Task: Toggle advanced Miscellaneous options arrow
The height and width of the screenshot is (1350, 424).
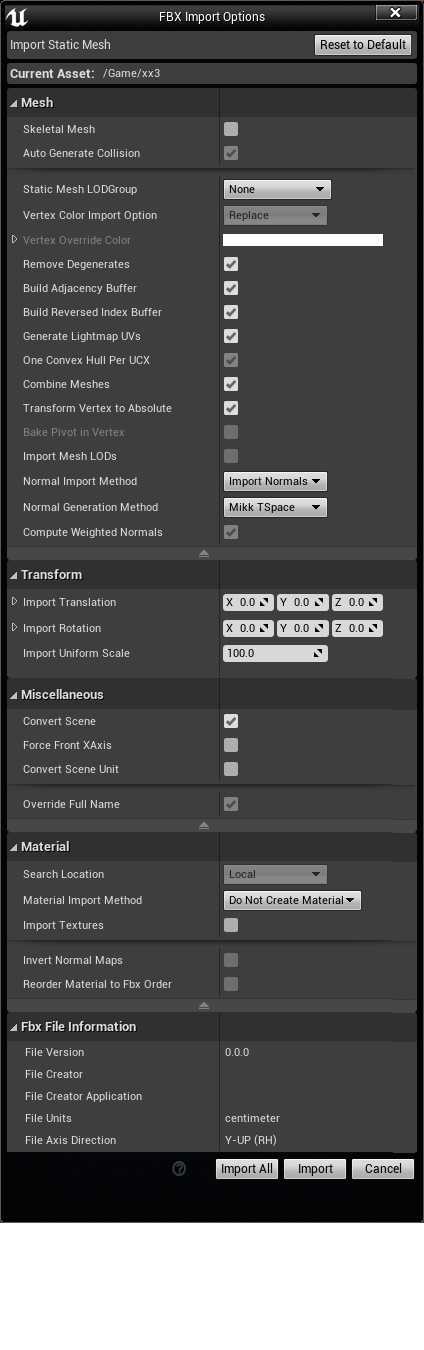Action: [204, 826]
